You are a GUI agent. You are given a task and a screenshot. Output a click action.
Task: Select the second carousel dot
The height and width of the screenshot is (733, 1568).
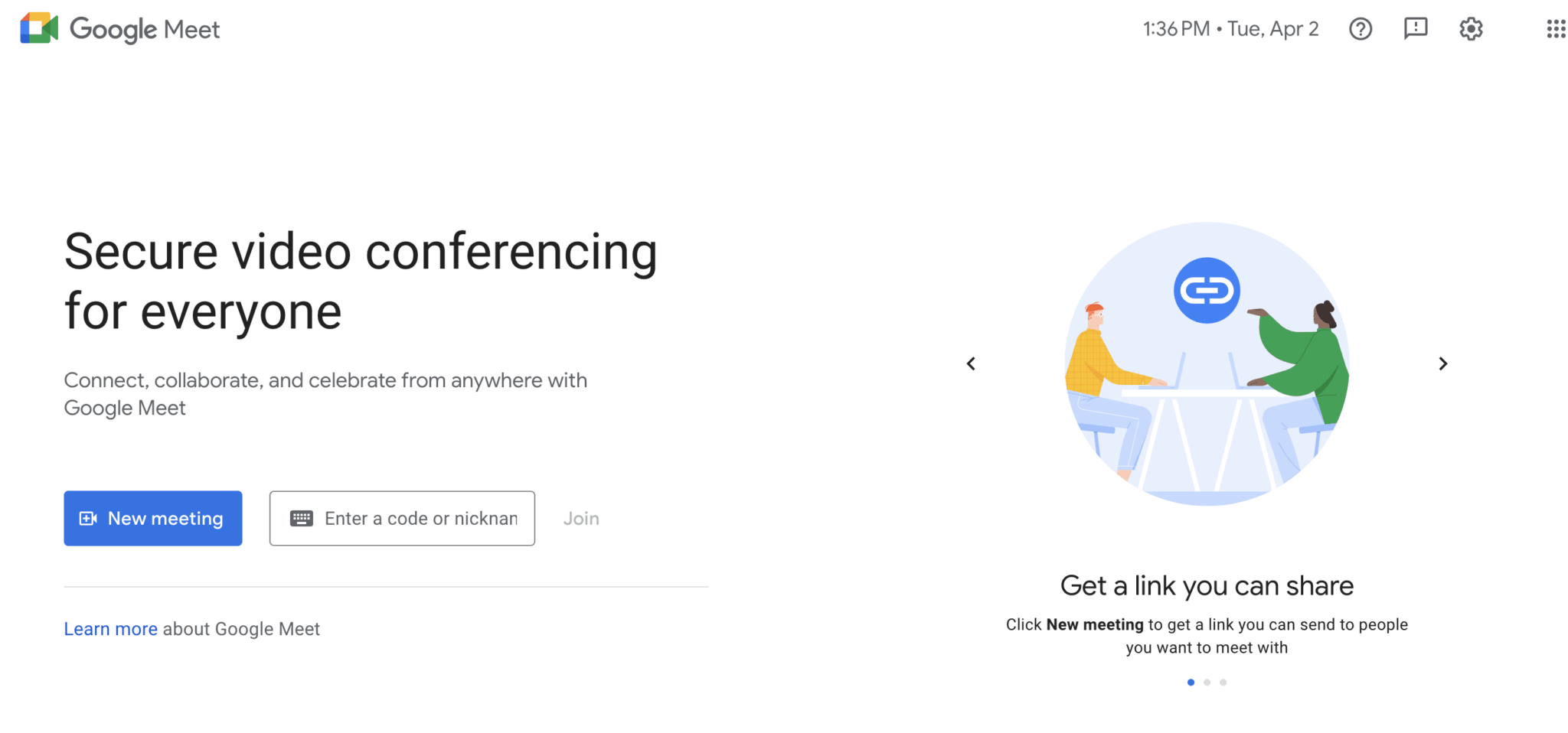1207,682
